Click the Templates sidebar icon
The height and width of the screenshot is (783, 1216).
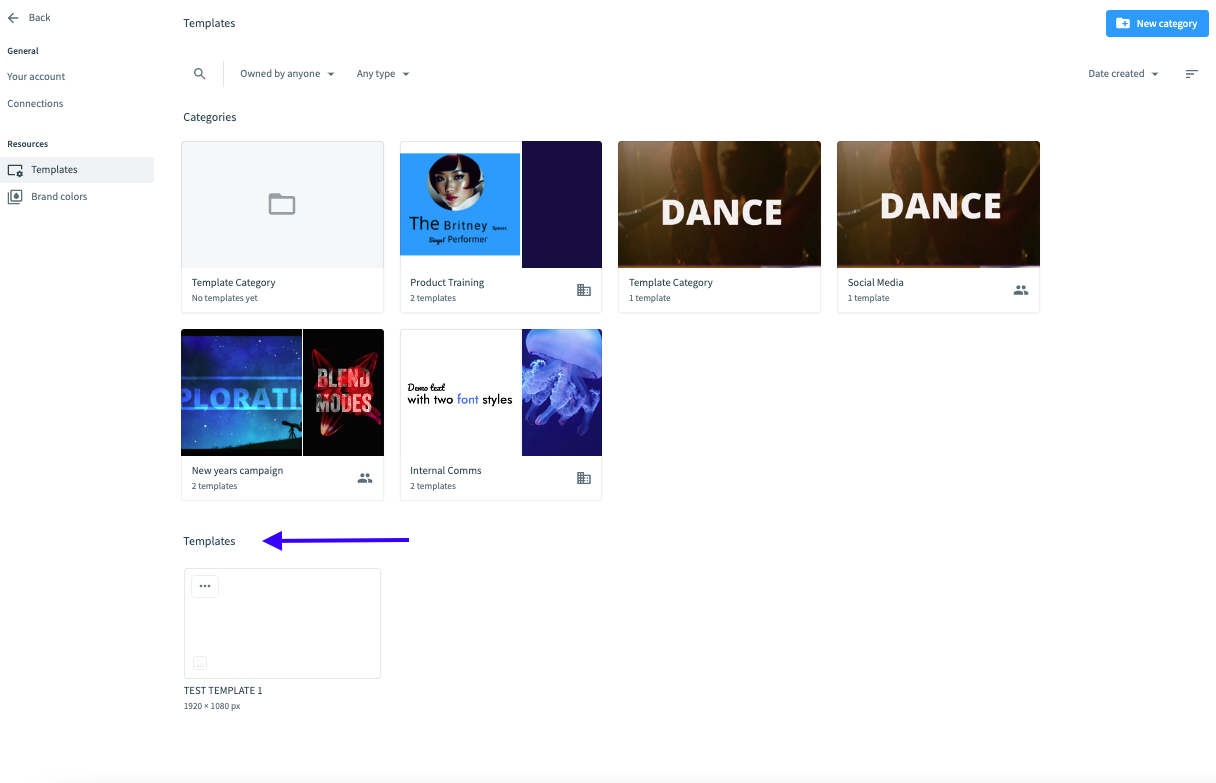click(15, 170)
